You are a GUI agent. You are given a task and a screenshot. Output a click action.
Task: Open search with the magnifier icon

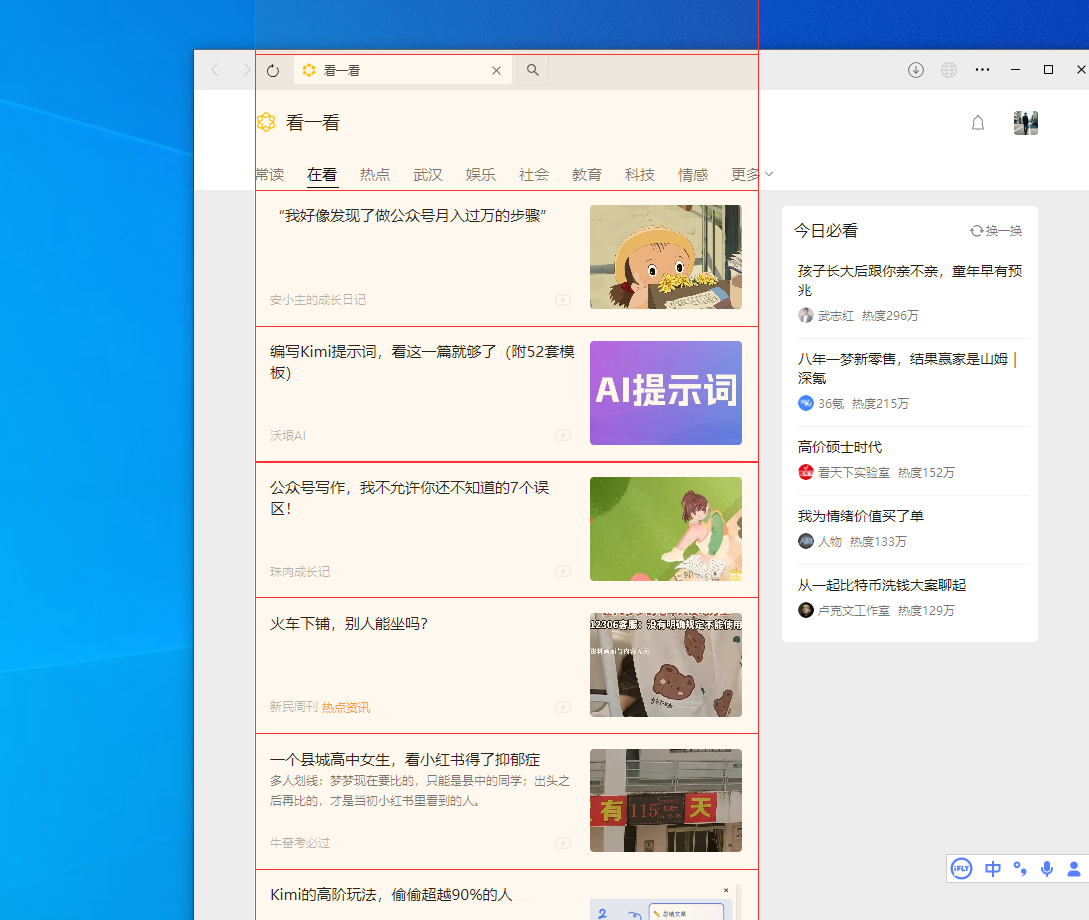pos(533,71)
